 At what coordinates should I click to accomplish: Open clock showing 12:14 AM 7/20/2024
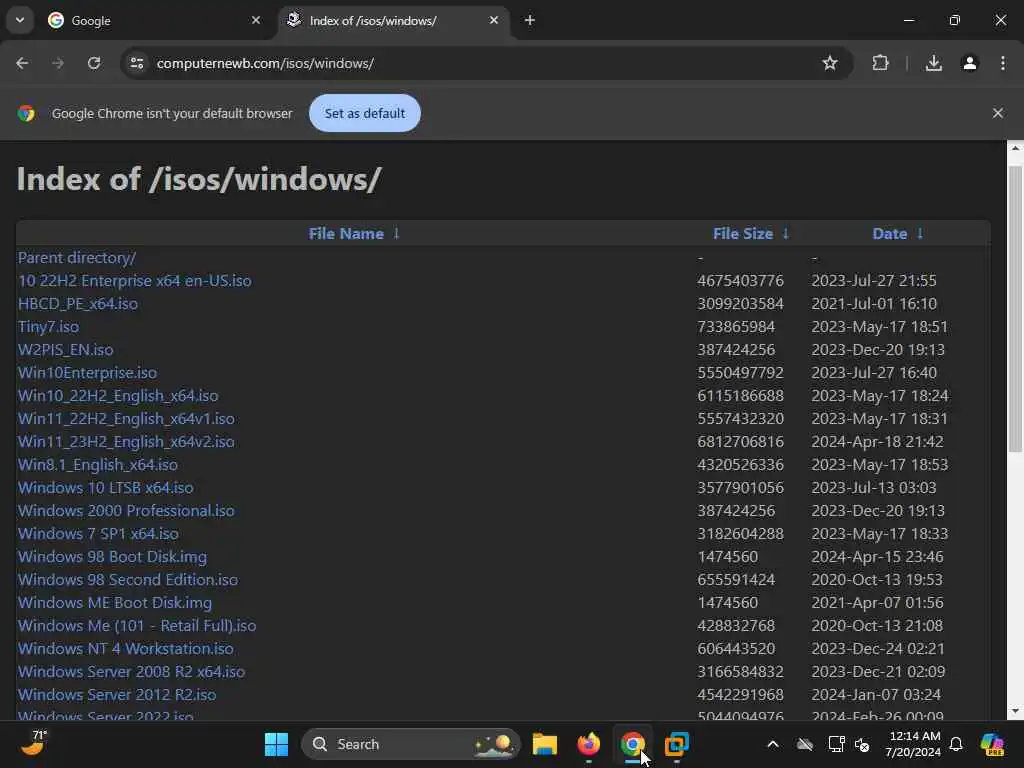(913, 744)
